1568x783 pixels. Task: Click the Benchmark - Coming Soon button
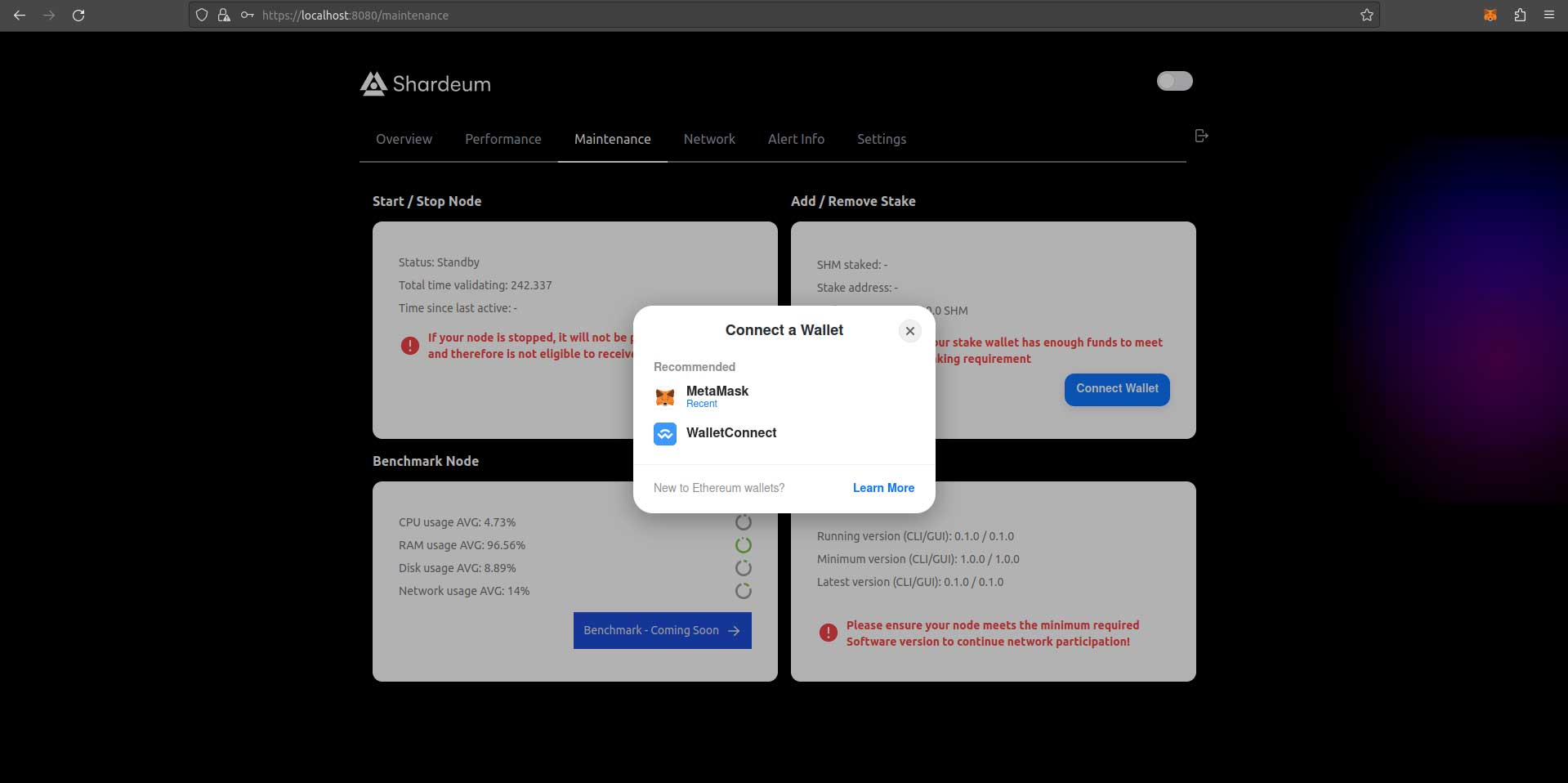tap(663, 630)
